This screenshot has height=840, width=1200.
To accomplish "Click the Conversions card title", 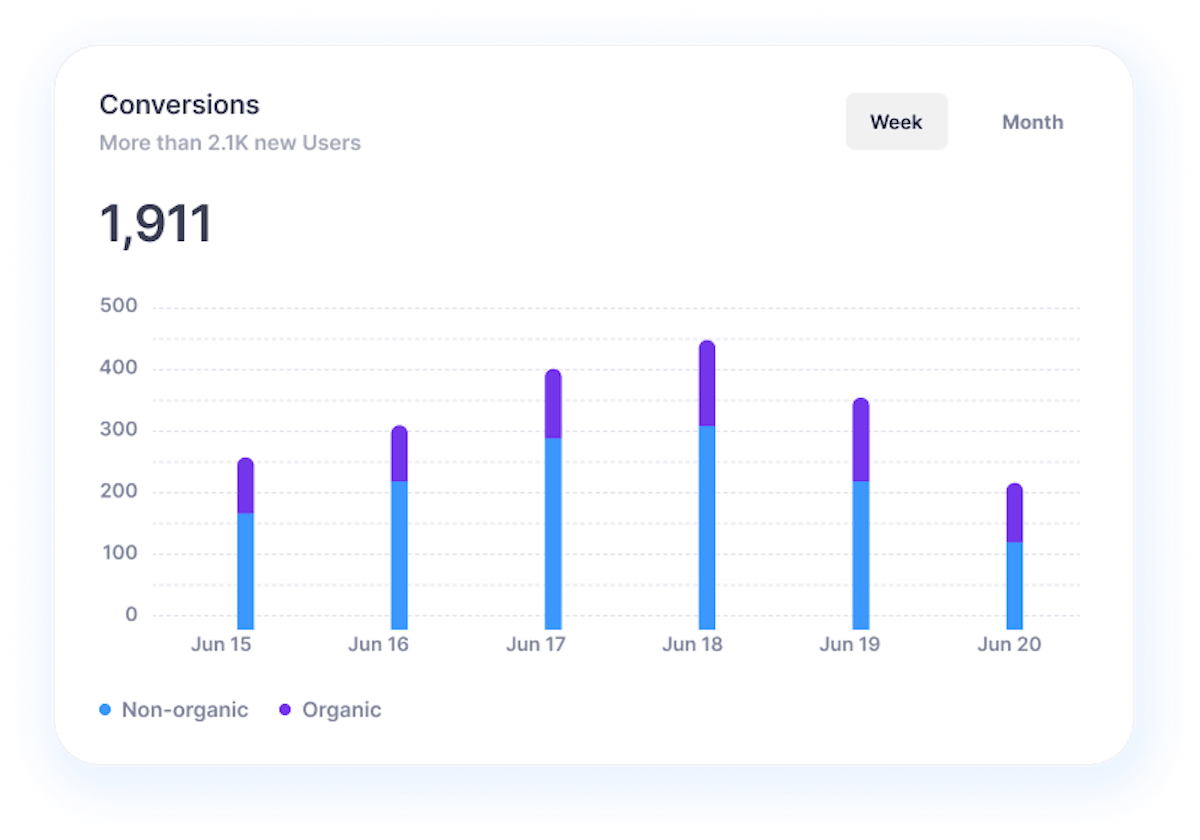I will (179, 104).
